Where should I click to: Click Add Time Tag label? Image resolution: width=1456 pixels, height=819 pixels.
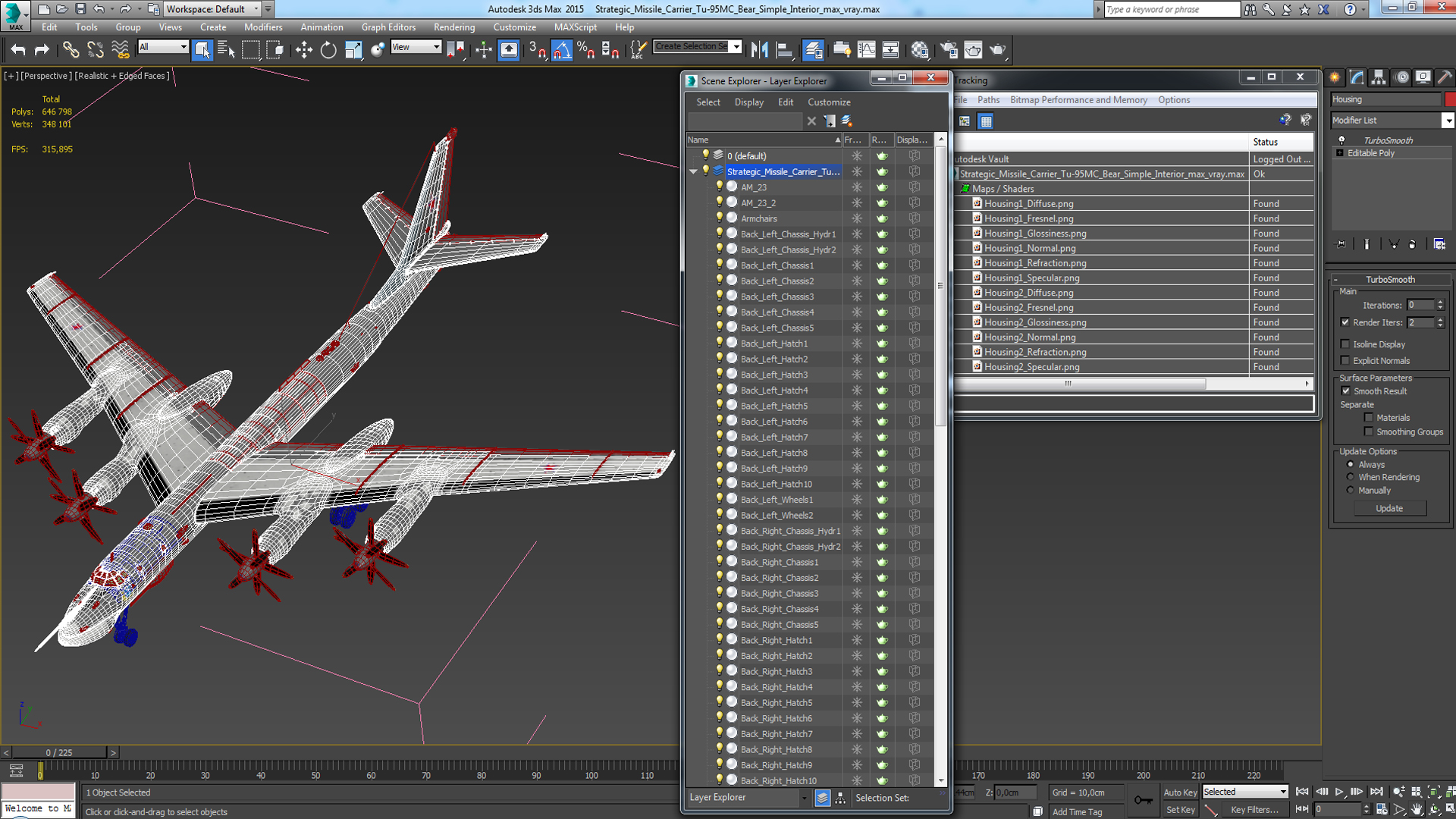tap(1077, 812)
